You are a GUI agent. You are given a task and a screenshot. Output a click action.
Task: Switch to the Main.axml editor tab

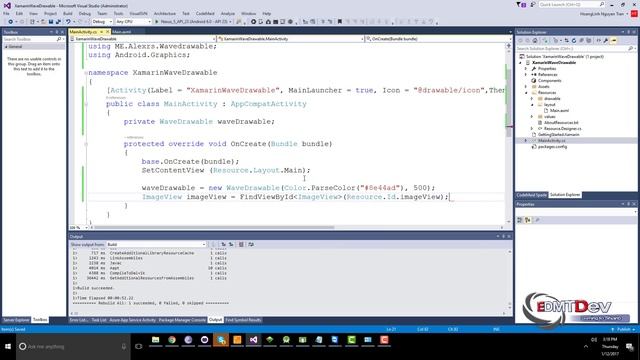[122, 31]
